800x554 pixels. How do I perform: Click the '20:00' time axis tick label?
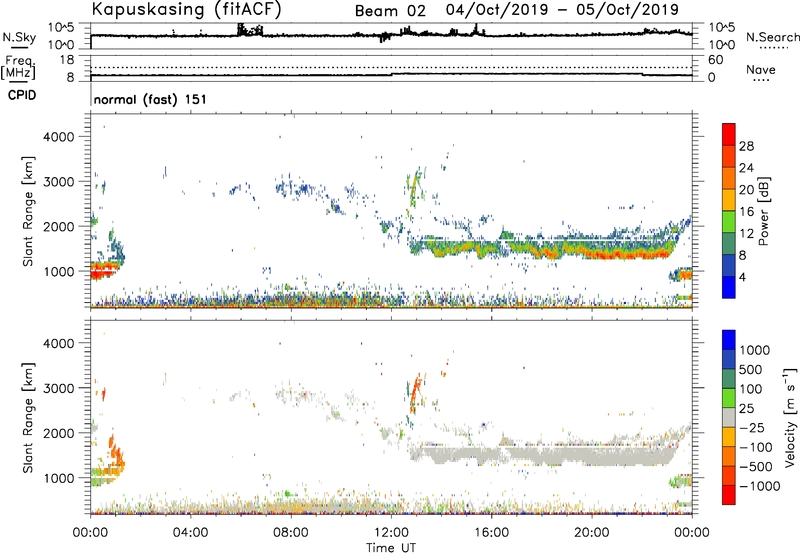pos(592,533)
